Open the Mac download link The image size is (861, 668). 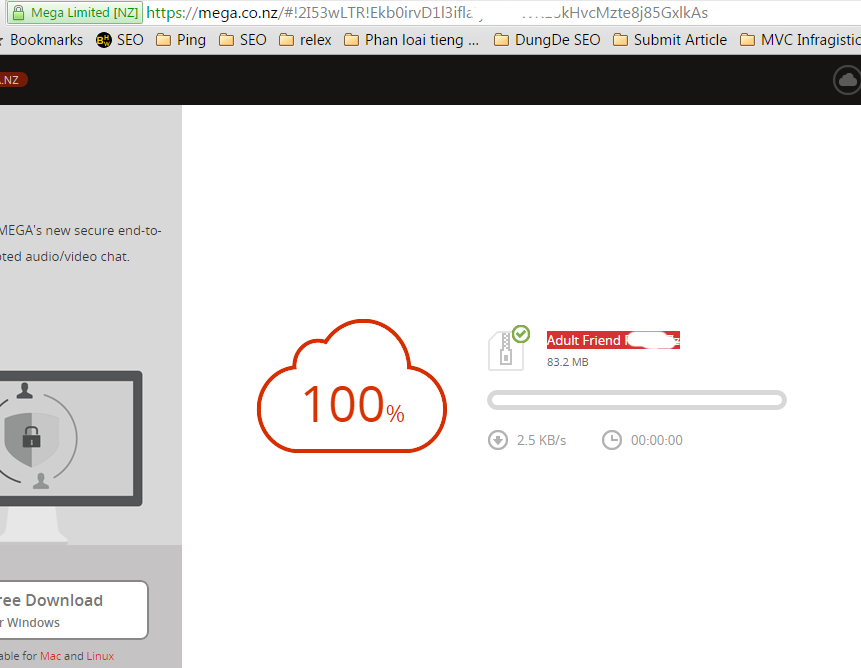(51, 656)
